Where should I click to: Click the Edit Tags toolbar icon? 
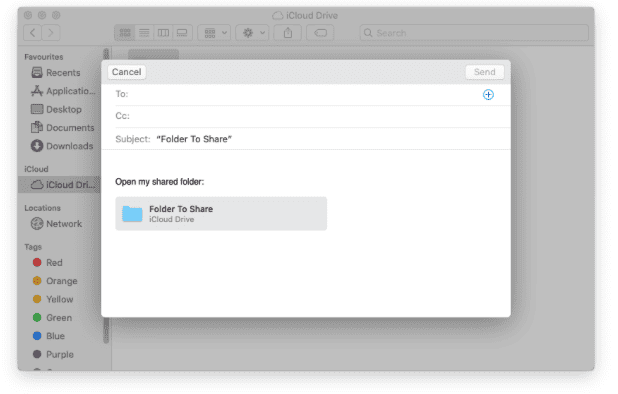pos(320,33)
